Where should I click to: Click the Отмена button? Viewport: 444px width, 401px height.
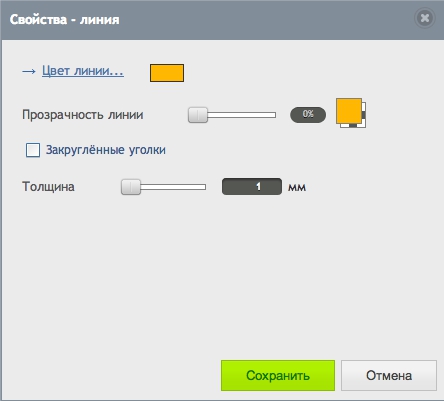[389, 375]
